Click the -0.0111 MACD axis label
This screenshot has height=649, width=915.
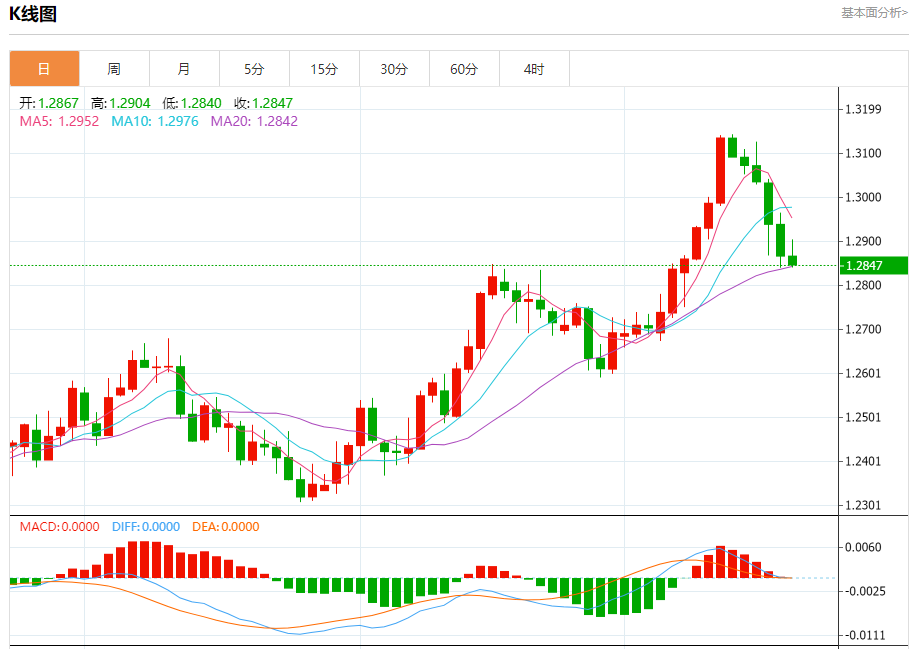864,636
